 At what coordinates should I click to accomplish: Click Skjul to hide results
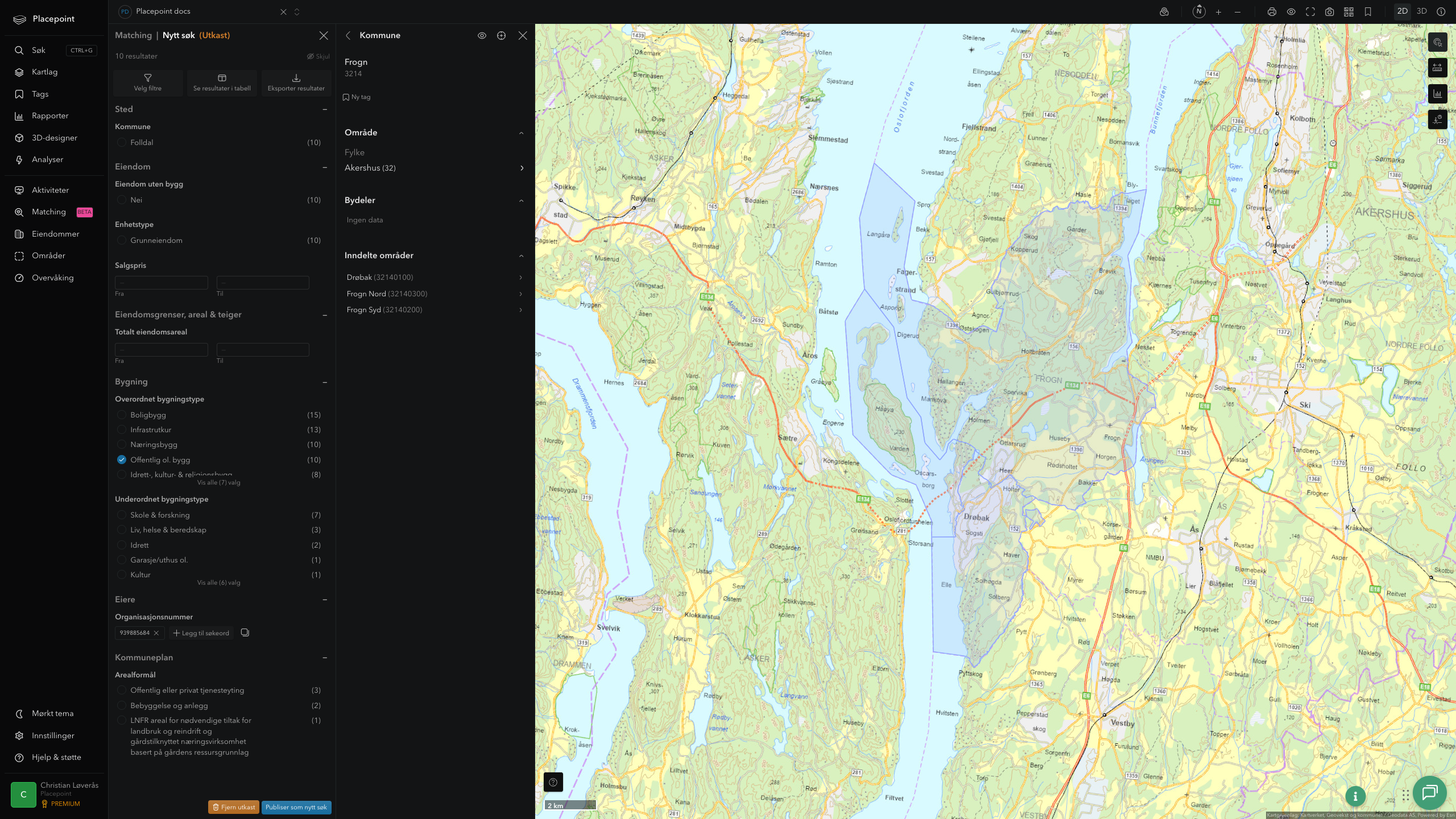tap(318, 56)
